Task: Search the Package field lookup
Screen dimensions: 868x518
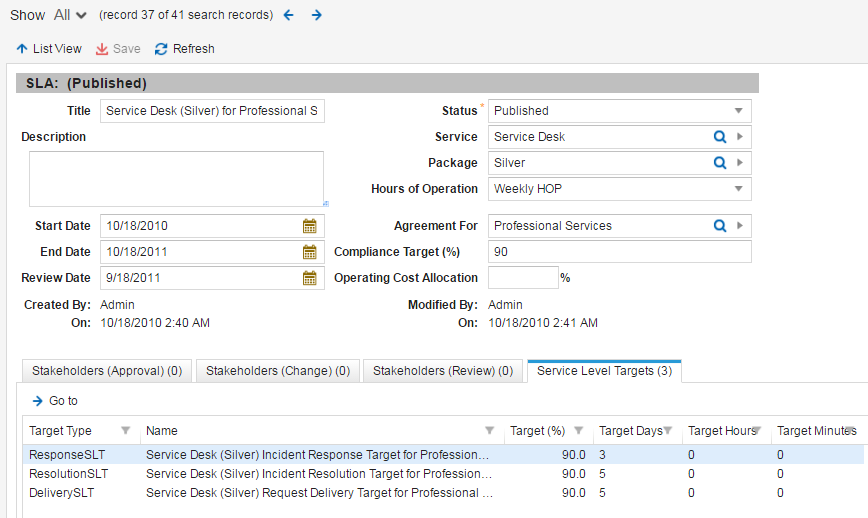Action: (x=719, y=163)
